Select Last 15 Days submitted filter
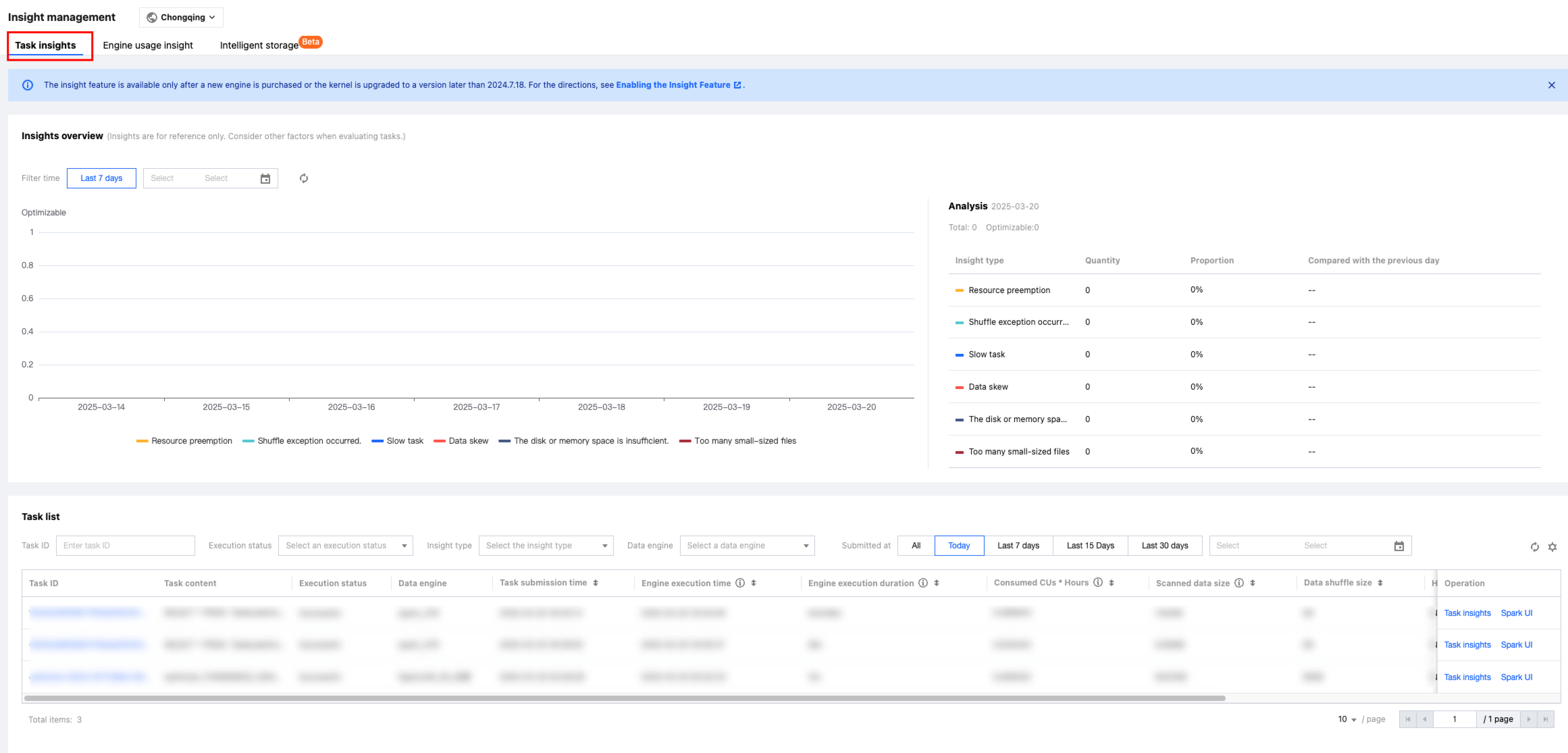The width and height of the screenshot is (1568, 753). click(1090, 546)
